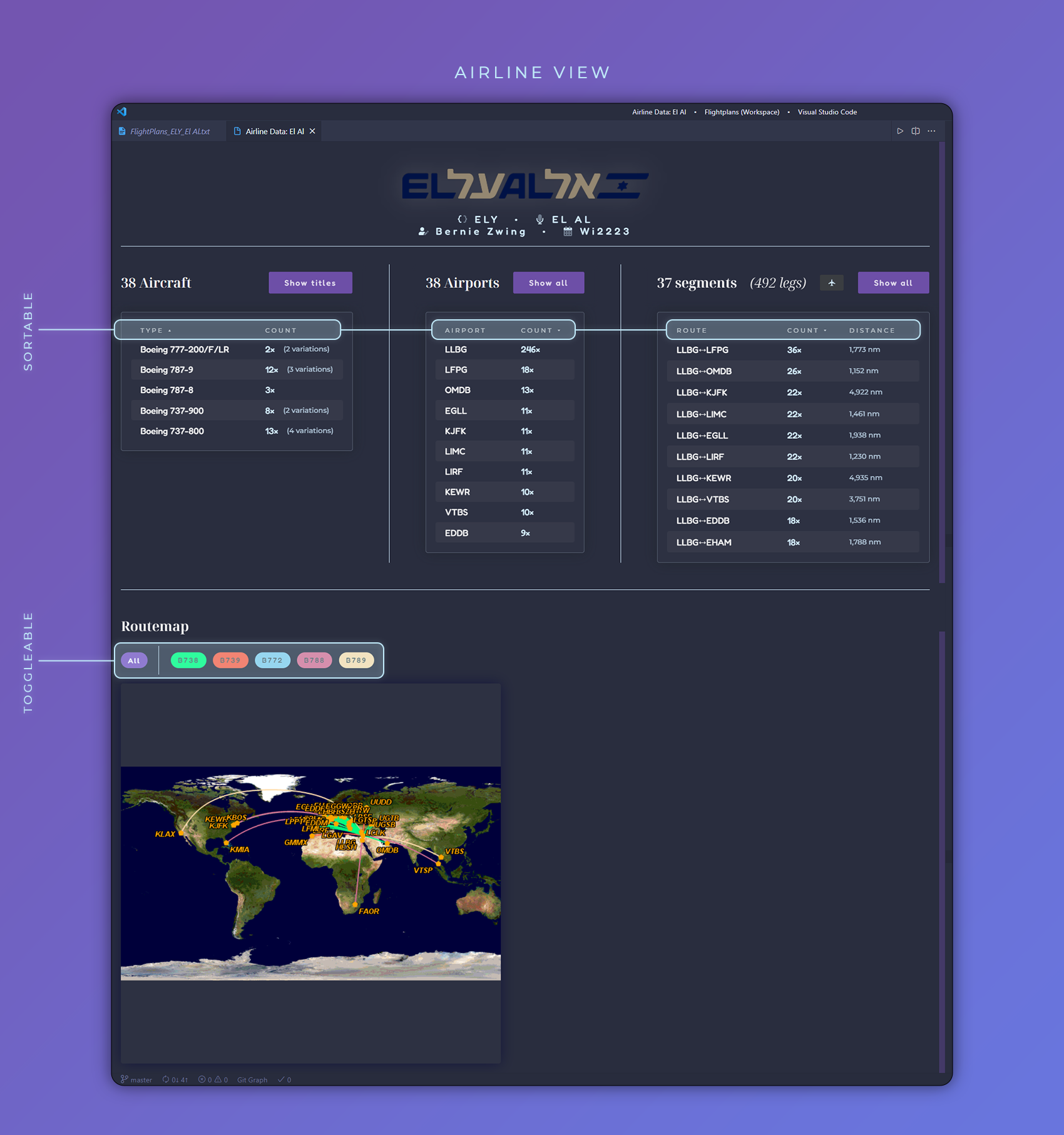The height and width of the screenshot is (1135, 1064).
Task: Click the LLBG↔VTBS route row
Action: [793, 499]
